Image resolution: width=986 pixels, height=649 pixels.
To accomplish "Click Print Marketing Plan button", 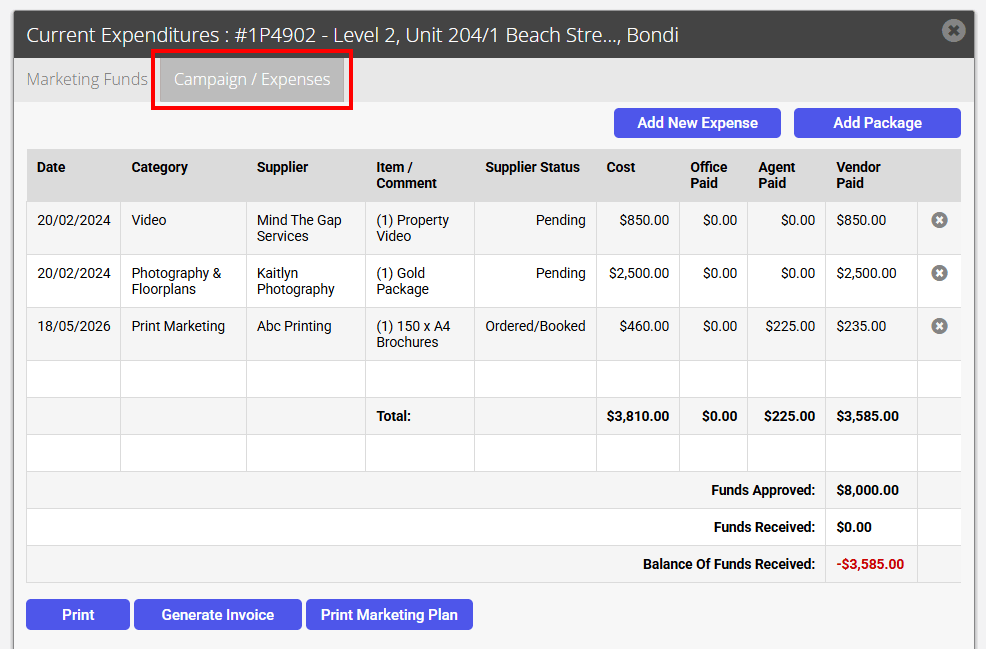I will point(389,614).
